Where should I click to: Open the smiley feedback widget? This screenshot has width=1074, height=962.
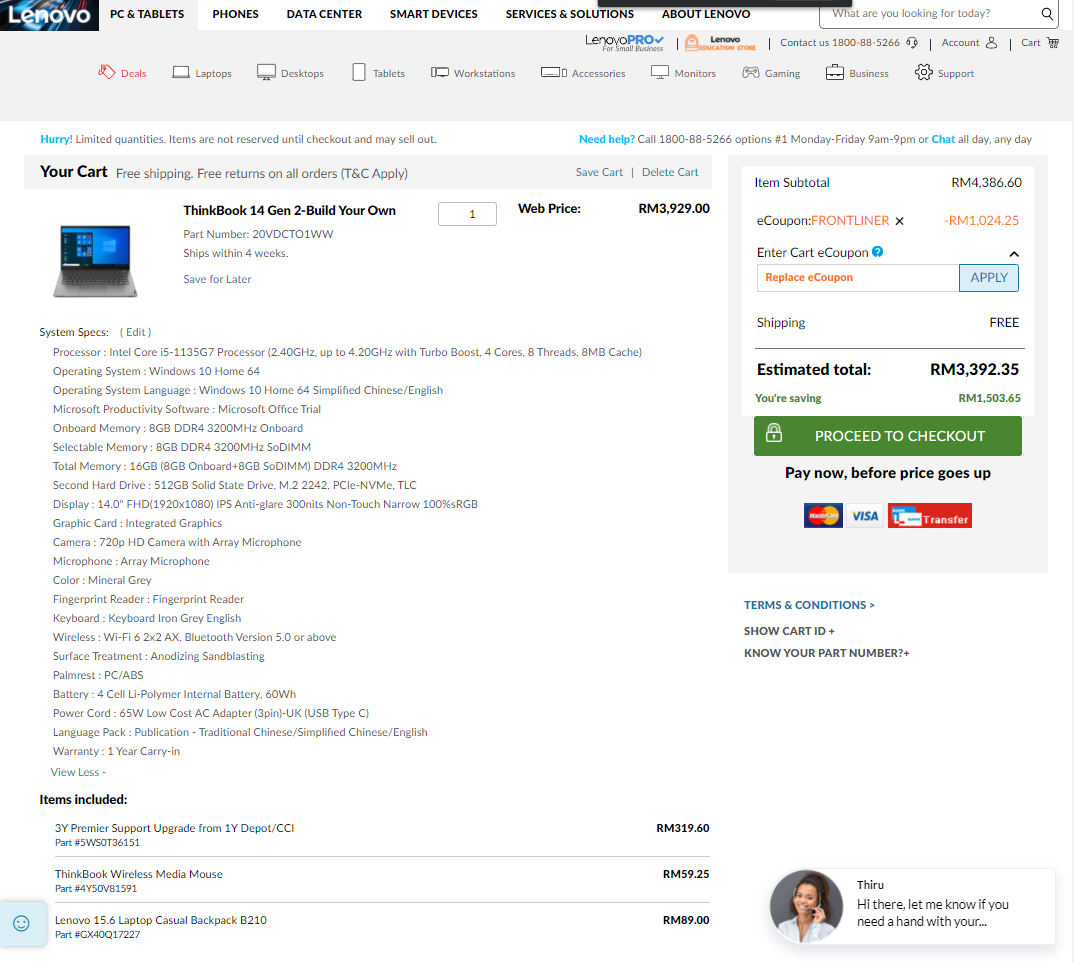click(21, 922)
